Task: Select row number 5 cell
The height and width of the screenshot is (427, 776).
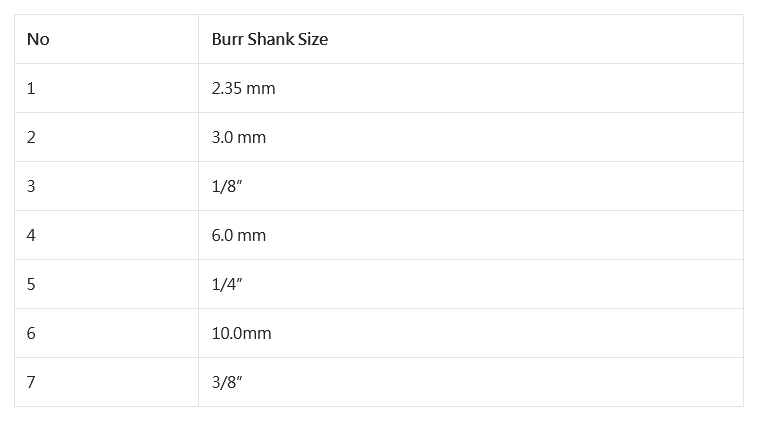Action: coord(106,284)
